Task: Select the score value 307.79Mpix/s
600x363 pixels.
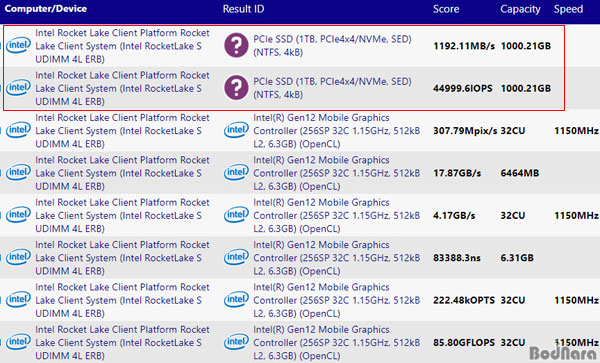Action: [x=465, y=131]
